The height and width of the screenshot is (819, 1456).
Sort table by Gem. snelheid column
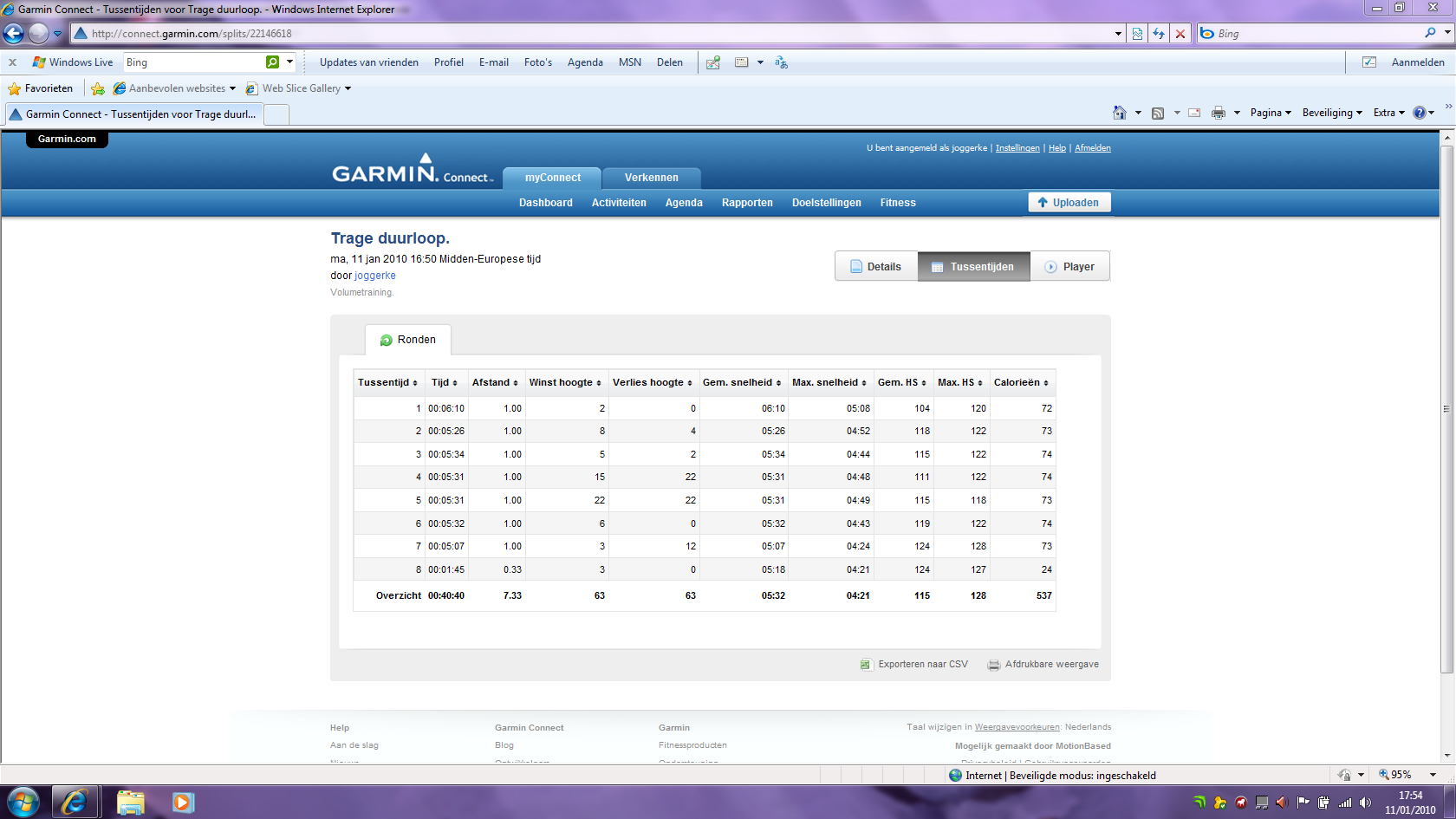click(x=741, y=382)
